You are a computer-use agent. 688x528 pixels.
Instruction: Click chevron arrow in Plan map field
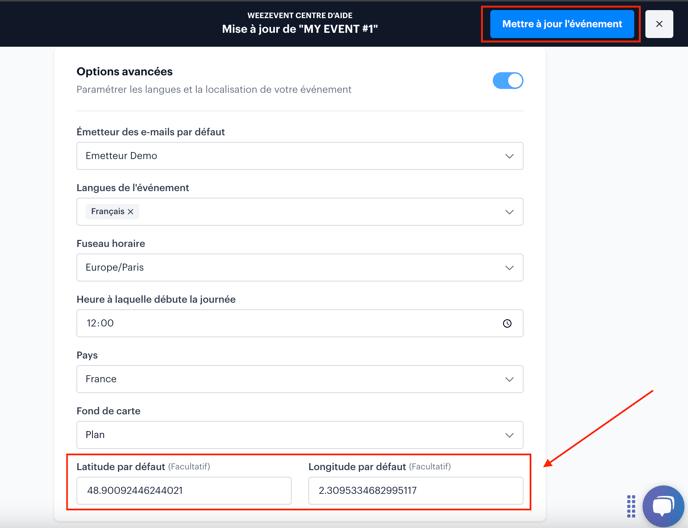[509, 435]
